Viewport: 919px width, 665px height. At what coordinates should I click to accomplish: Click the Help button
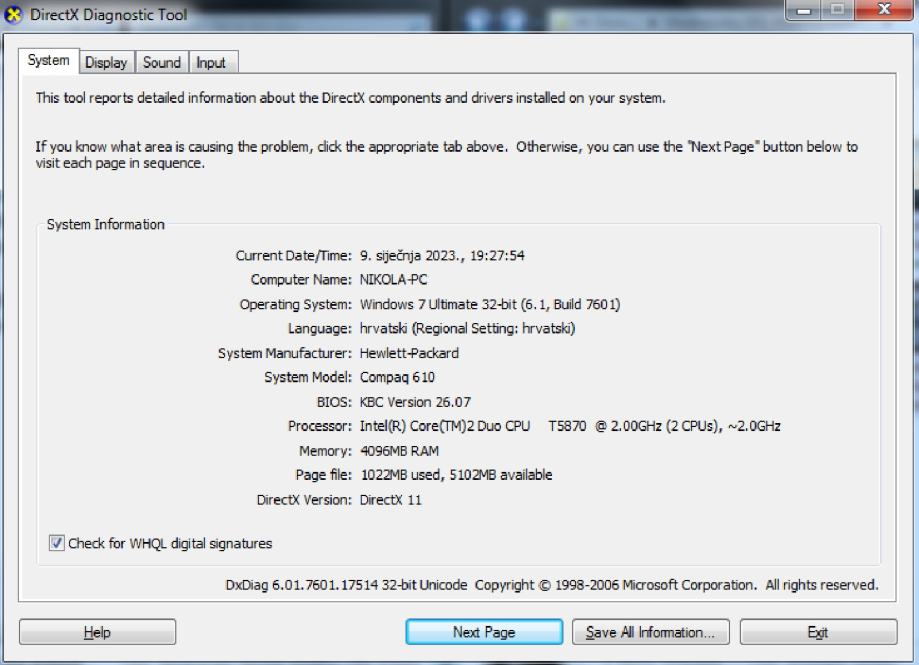[x=97, y=632]
